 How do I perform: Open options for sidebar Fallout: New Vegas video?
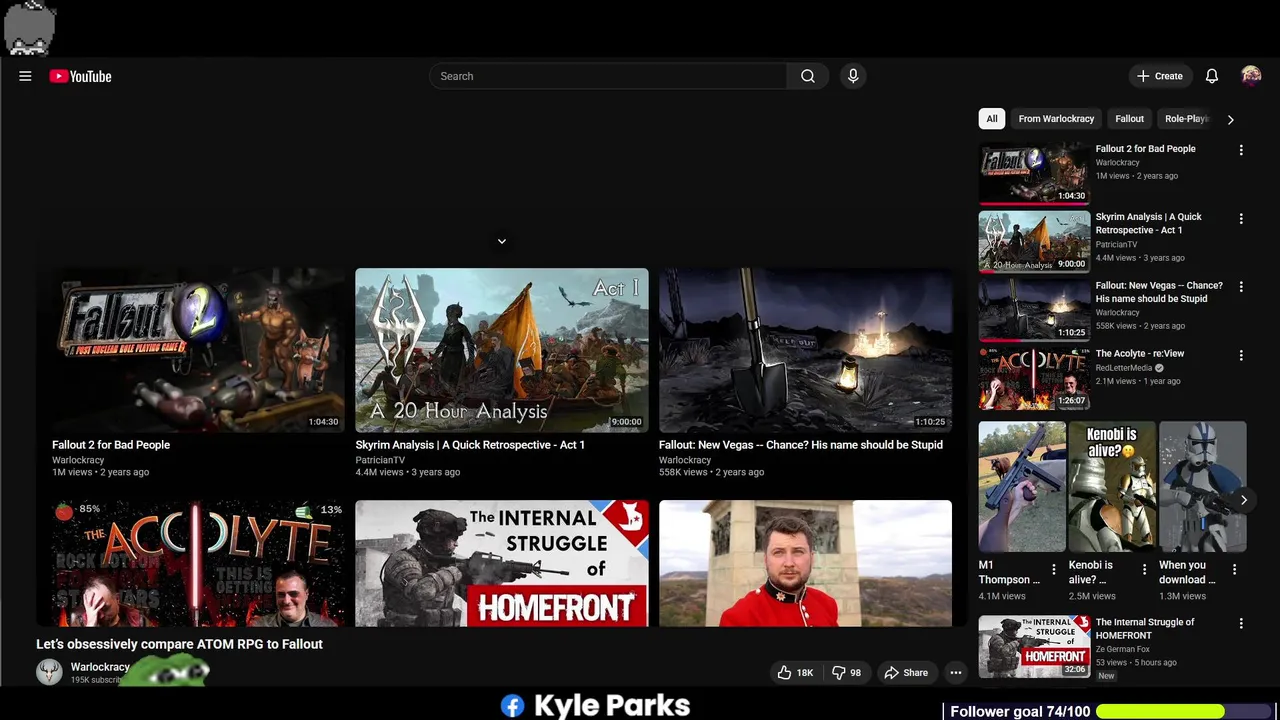1241,287
